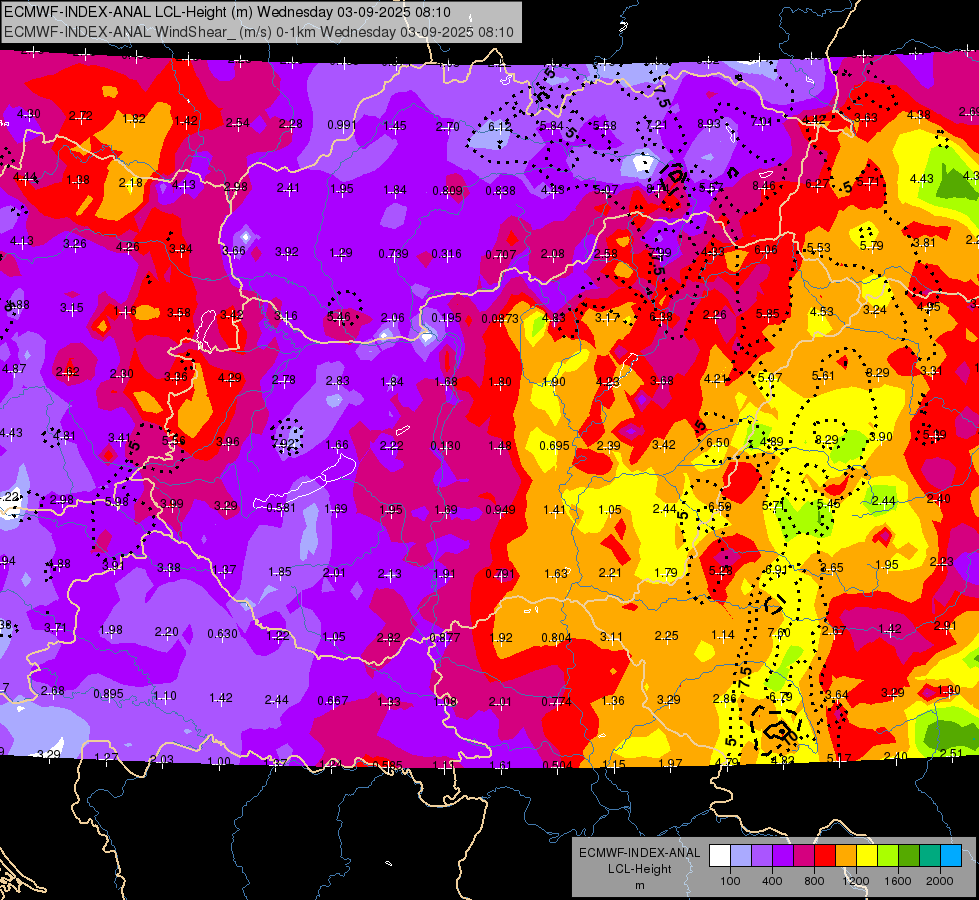979x900 pixels.
Task: Click the legend tick label 100
Action: (731, 881)
